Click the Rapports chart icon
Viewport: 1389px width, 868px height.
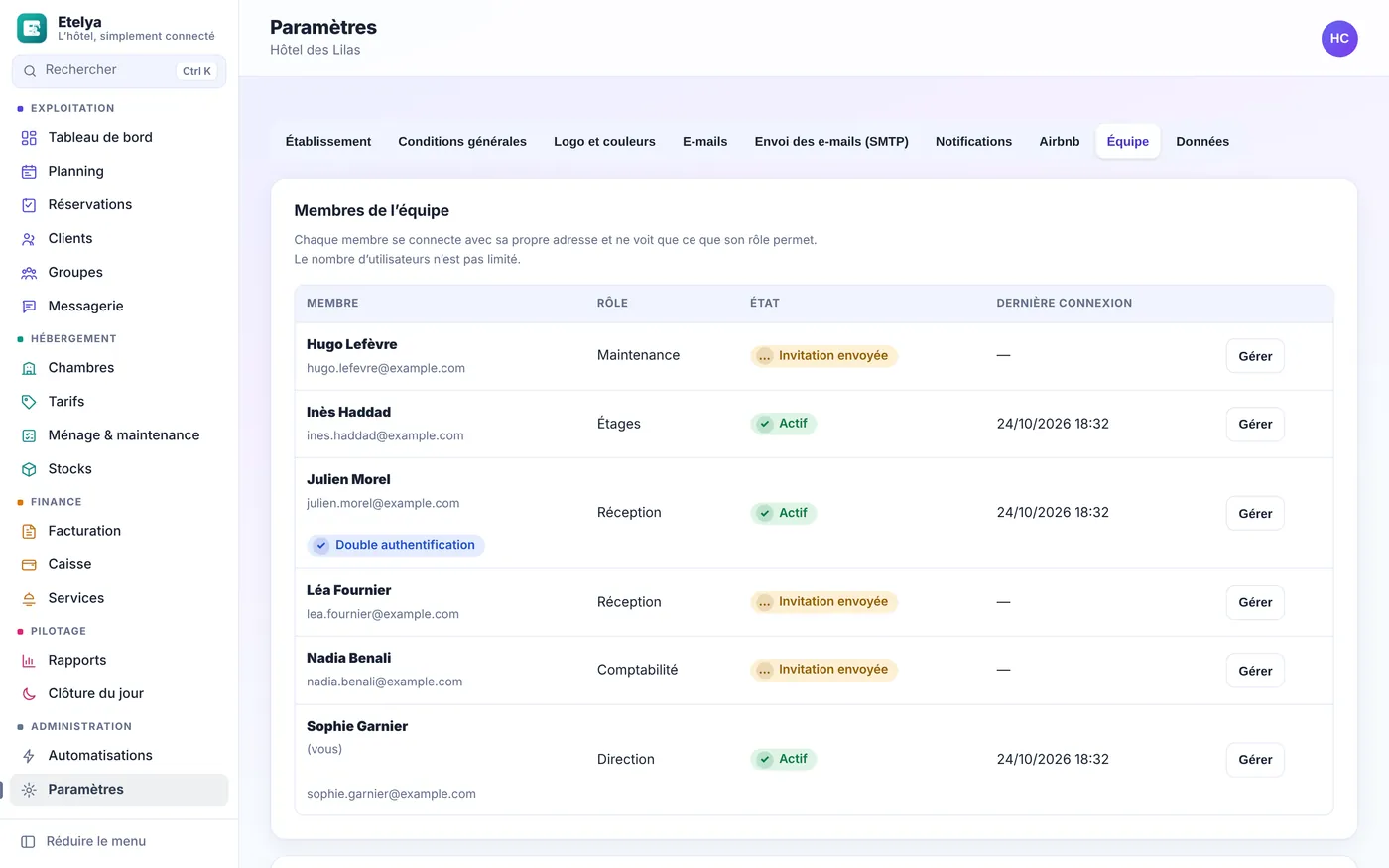[29, 661]
